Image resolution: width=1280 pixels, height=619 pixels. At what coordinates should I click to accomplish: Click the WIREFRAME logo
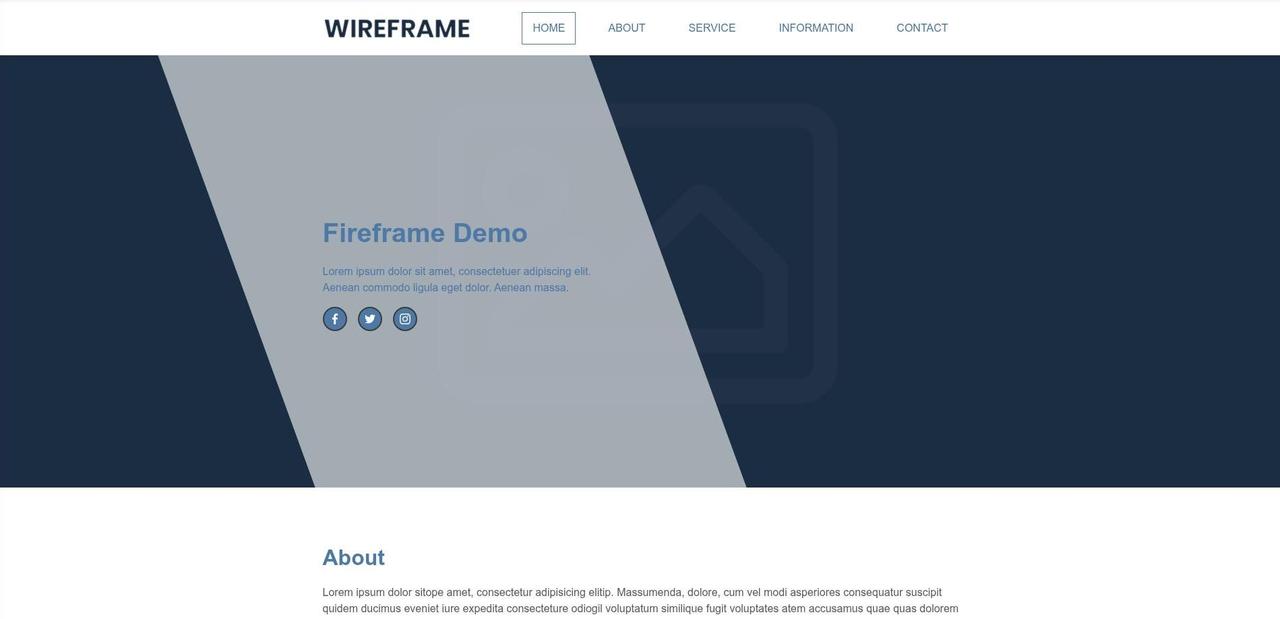click(x=397, y=28)
